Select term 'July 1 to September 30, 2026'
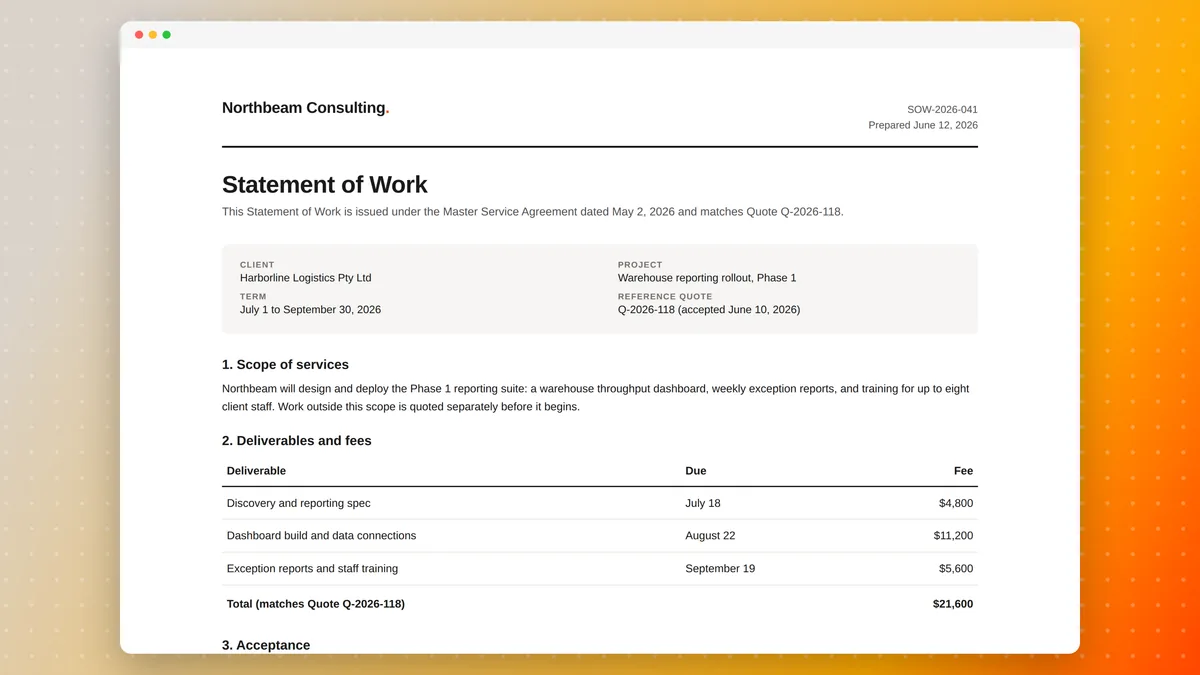1200x675 pixels. (x=310, y=310)
